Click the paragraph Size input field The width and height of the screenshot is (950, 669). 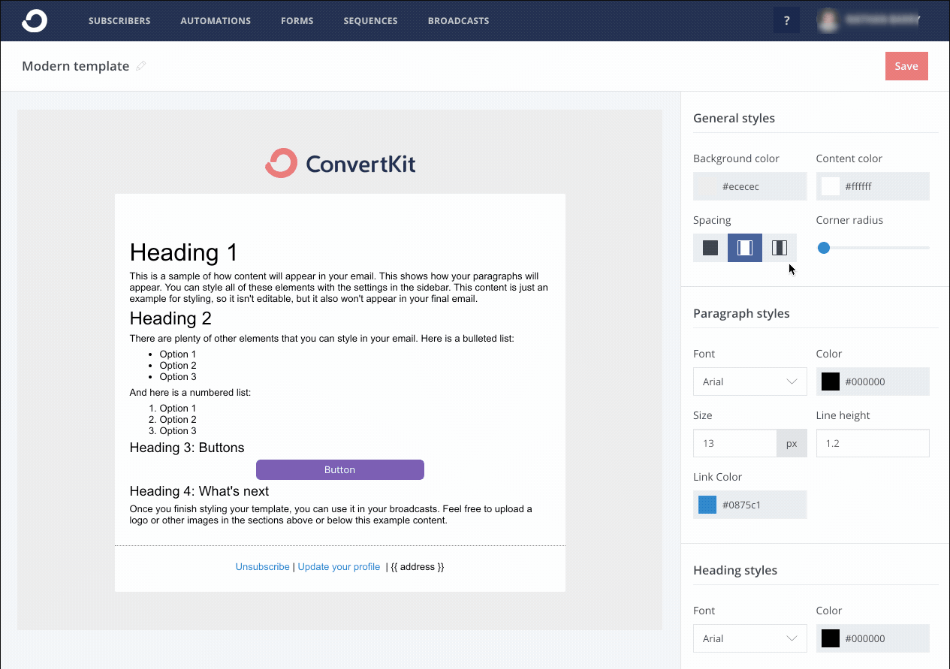735,444
